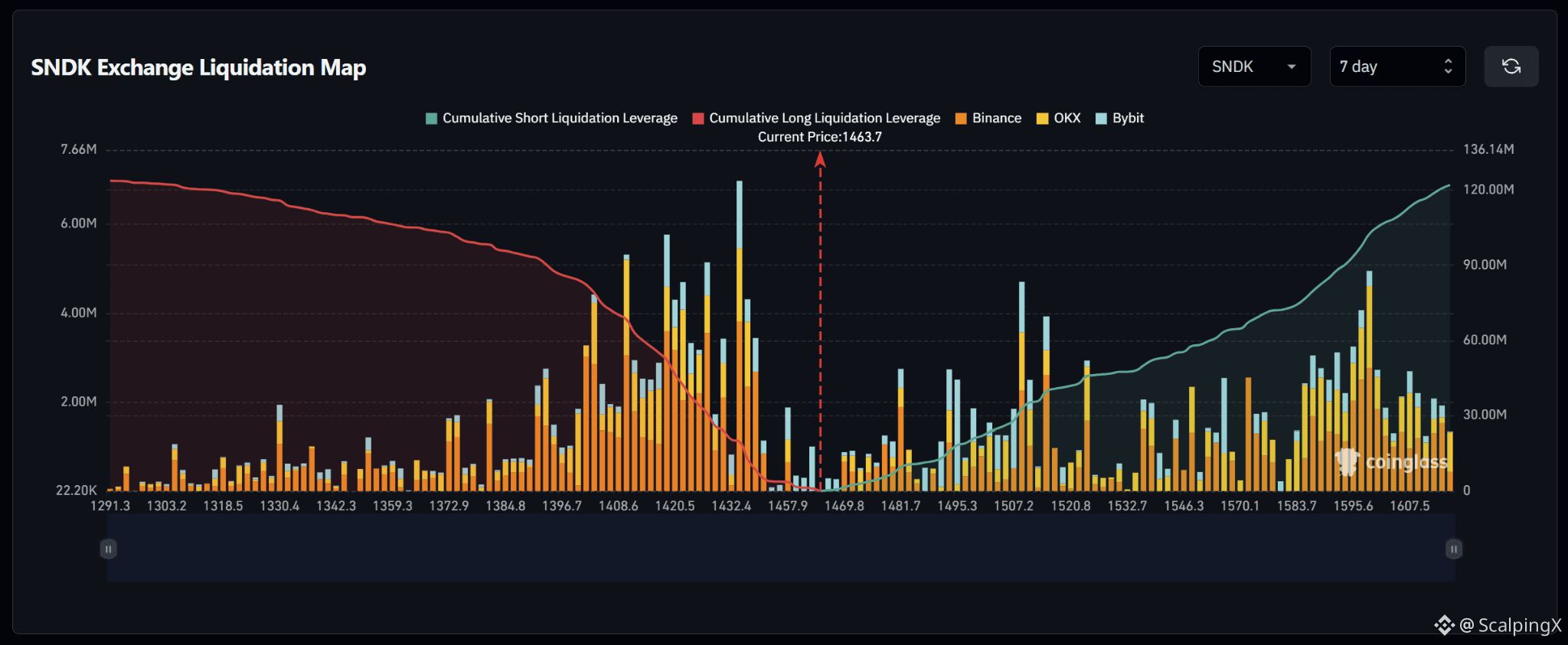Click the Cumulative Long Liquidation Leverage legend label
The image size is (1568, 645).
coord(825,118)
